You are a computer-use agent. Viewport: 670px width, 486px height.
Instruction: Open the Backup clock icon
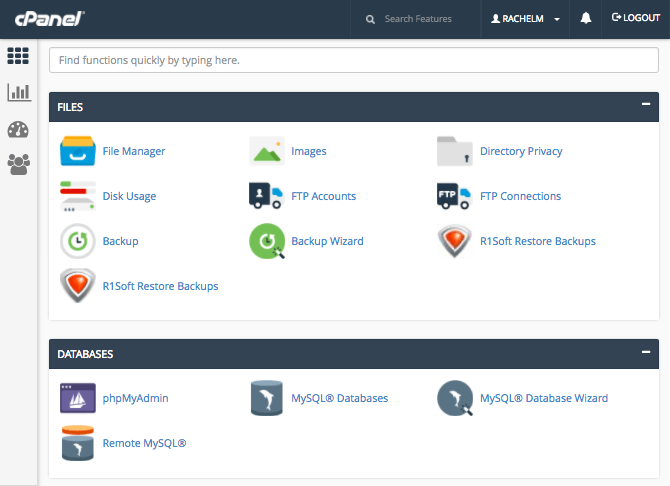tap(78, 241)
